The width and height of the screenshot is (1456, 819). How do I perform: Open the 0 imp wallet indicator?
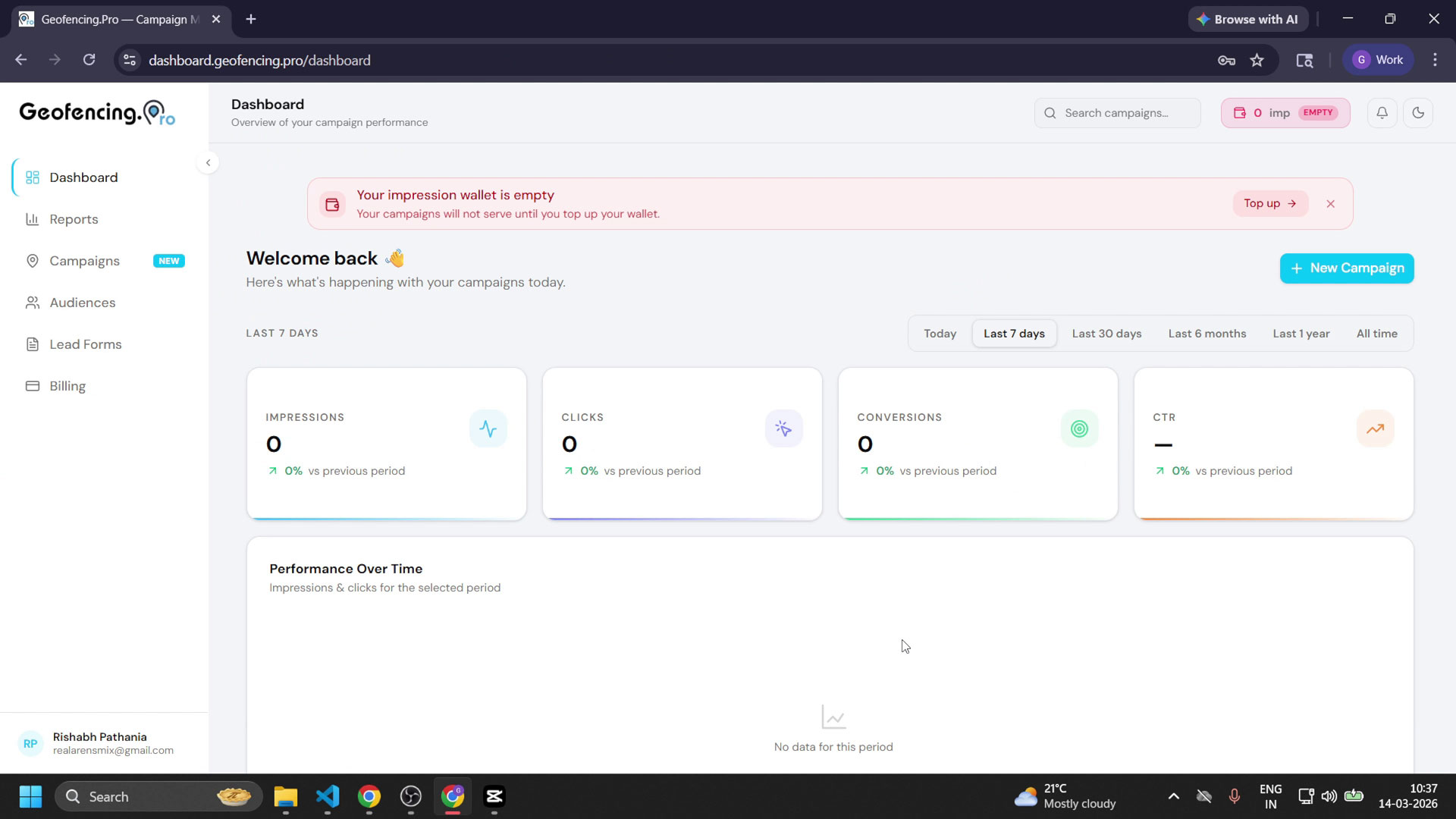click(x=1285, y=112)
